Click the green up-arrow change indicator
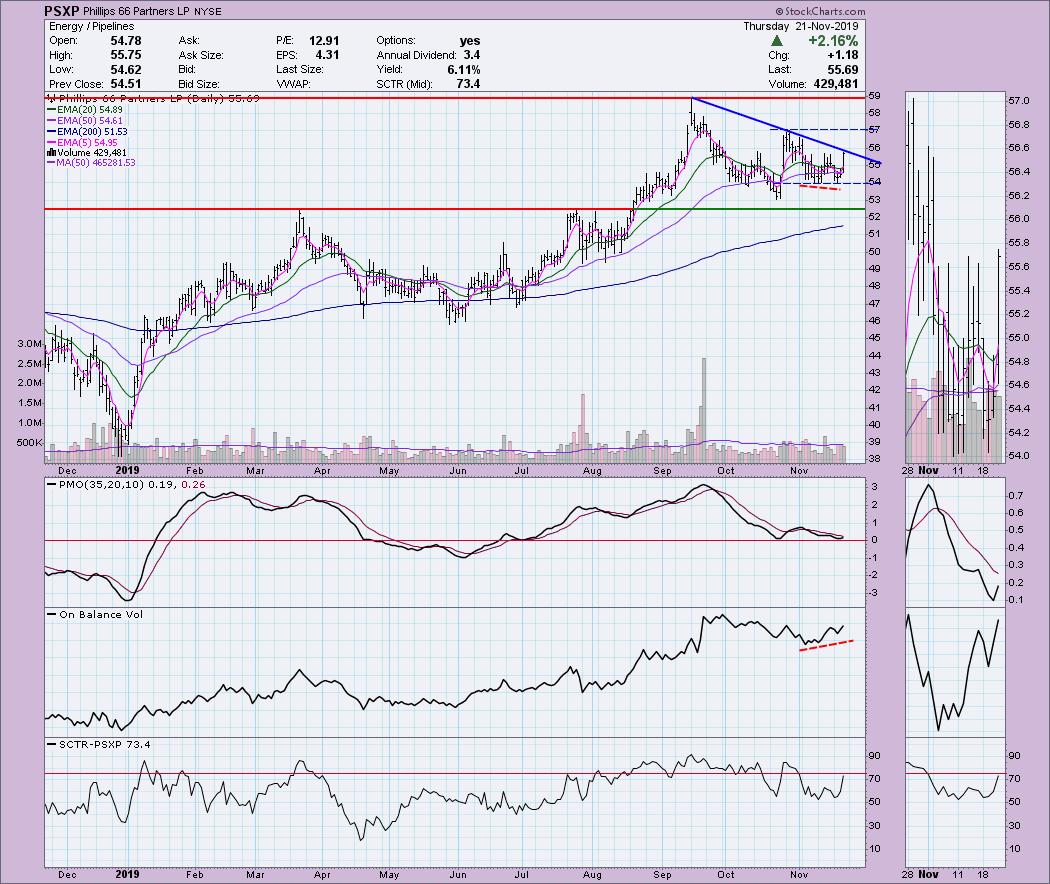Image resolution: width=1050 pixels, height=884 pixels. click(x=777, y=41)
